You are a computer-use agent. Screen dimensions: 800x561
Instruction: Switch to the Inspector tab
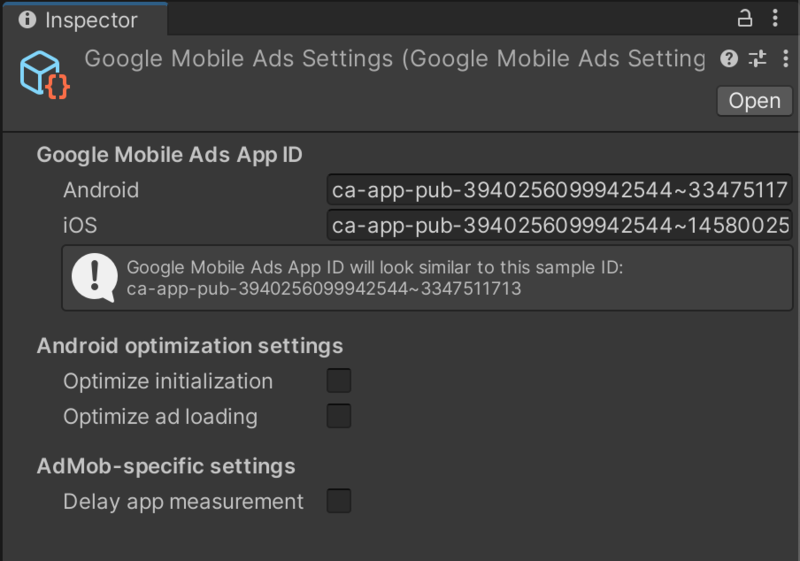pos(85,20)
